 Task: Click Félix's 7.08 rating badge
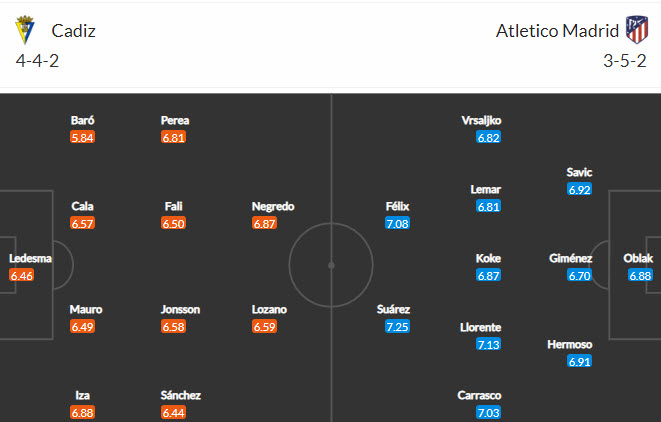(397, 224)
